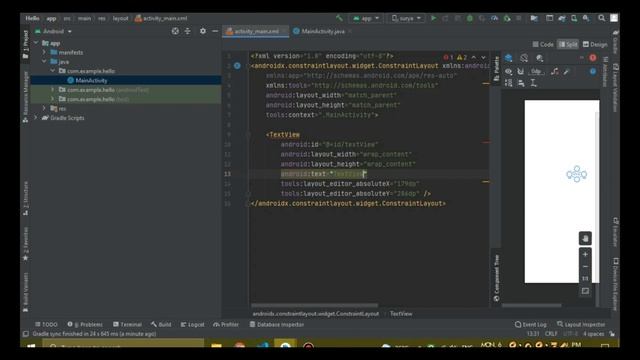Click the green Debug bug icon
Image resolution: width=640 pixels, height=360 pixels.
click(470, 18)
